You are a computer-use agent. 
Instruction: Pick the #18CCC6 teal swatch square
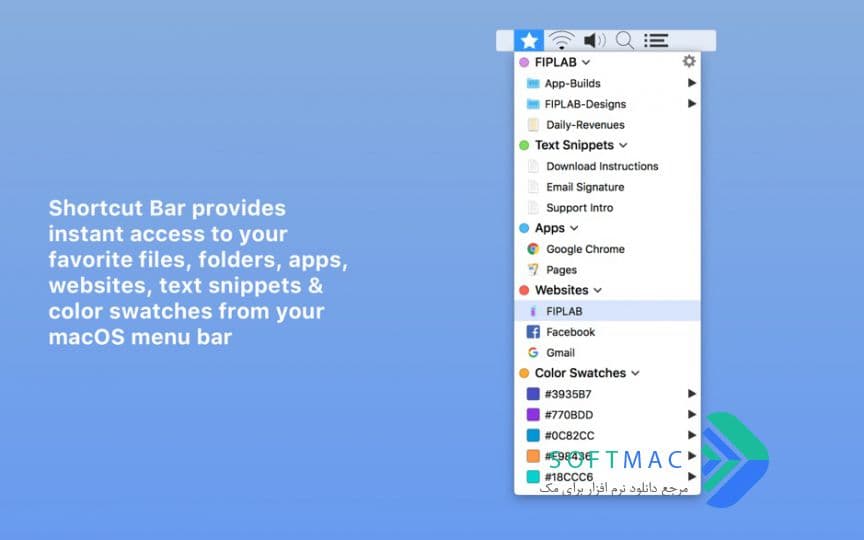click(533, 477)
